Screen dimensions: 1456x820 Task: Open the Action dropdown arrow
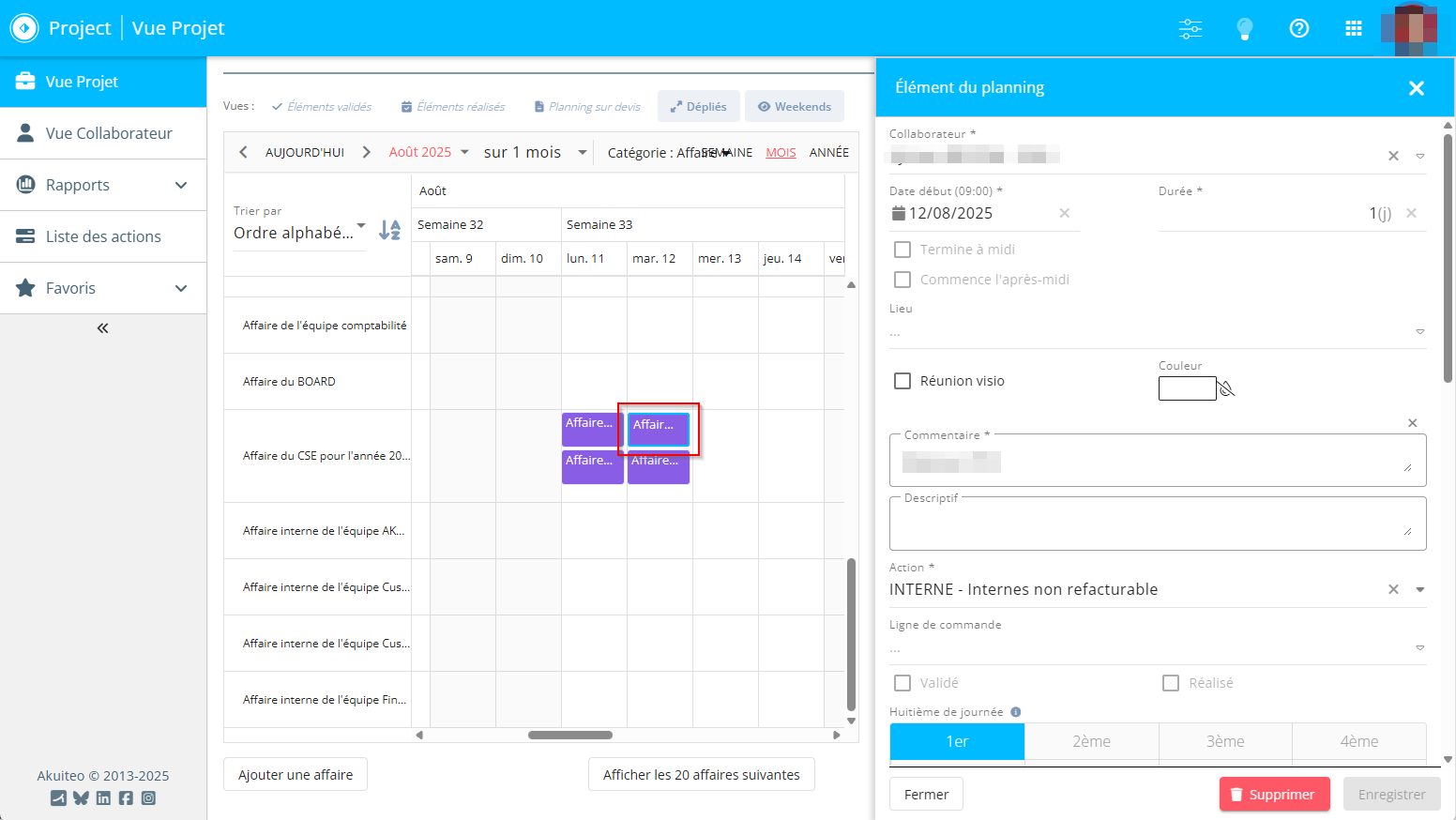1419,590
